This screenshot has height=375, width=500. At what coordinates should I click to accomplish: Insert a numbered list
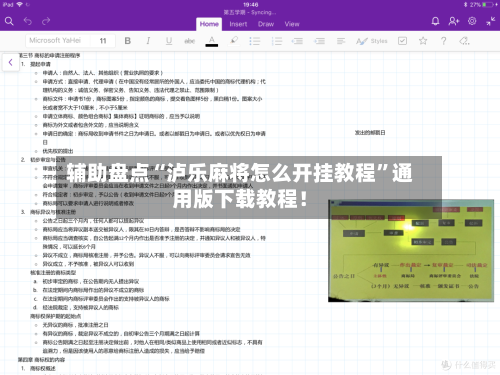(277, 41)
